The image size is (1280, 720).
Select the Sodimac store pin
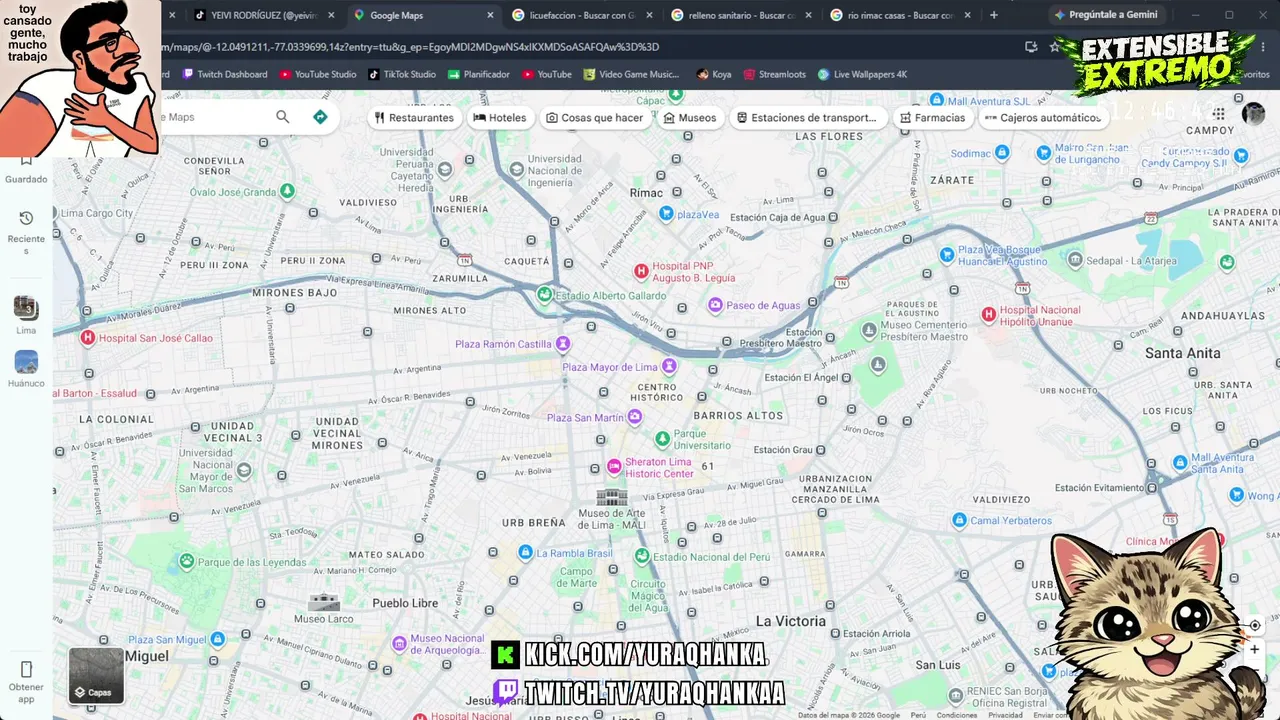pos(1002,153)
